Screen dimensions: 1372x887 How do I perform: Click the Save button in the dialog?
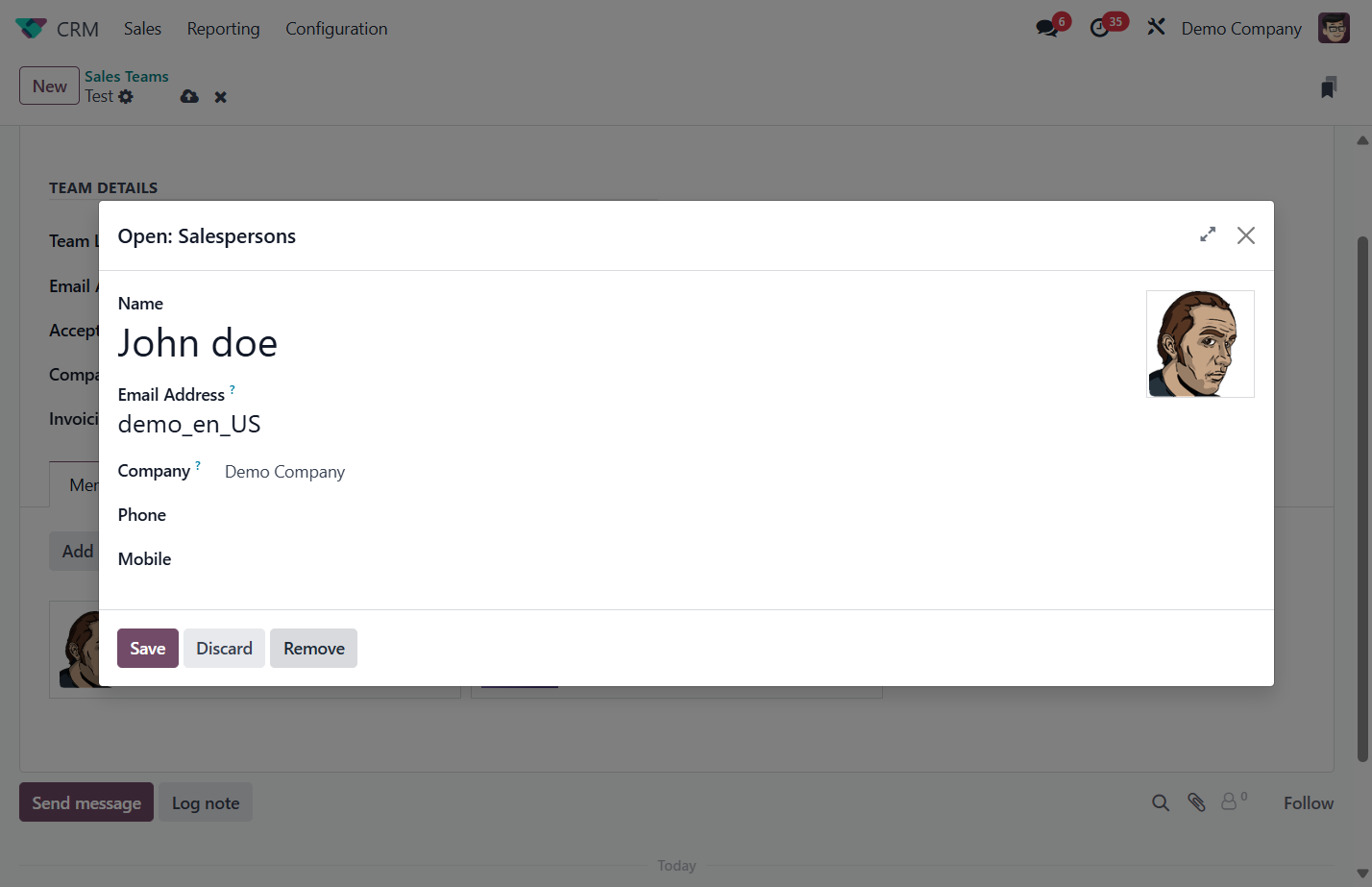(x=148, y=649)
